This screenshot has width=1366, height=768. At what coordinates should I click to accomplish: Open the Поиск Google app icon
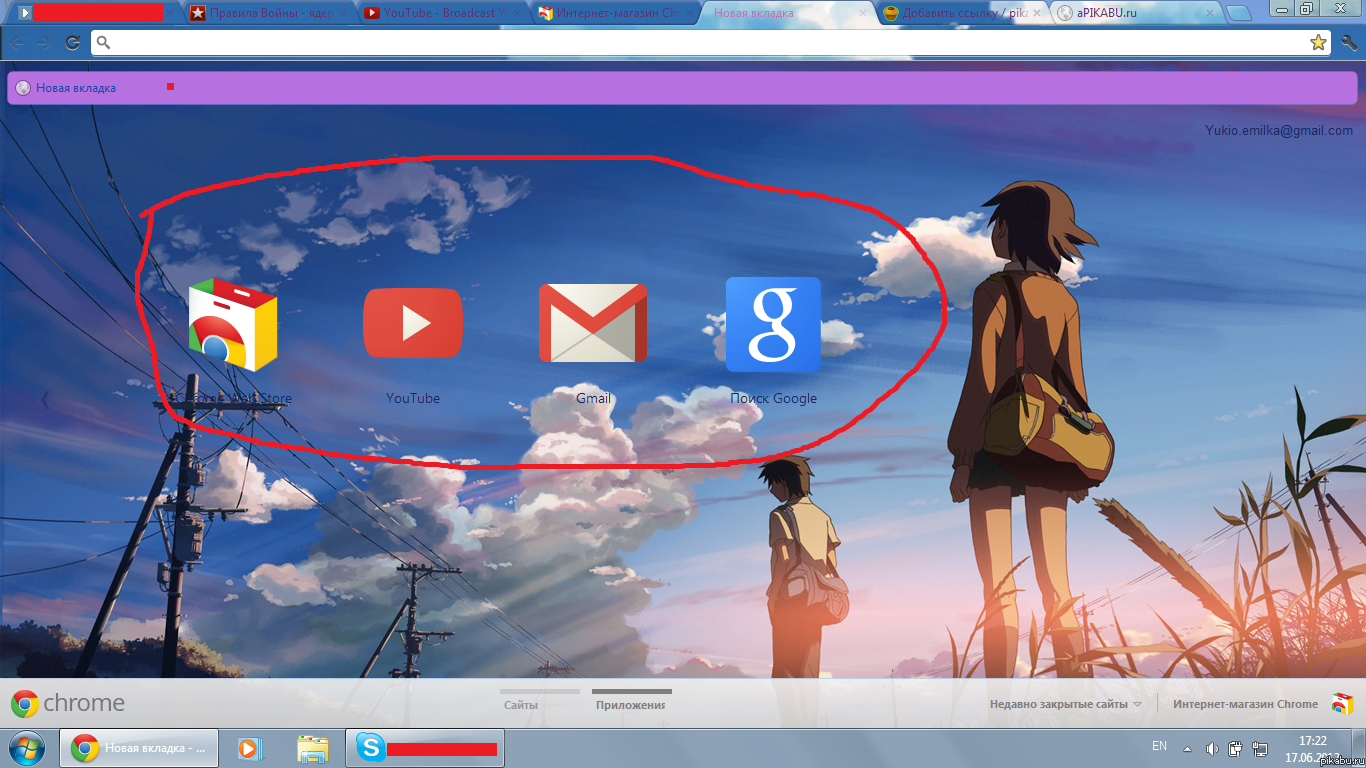point(773,323)
